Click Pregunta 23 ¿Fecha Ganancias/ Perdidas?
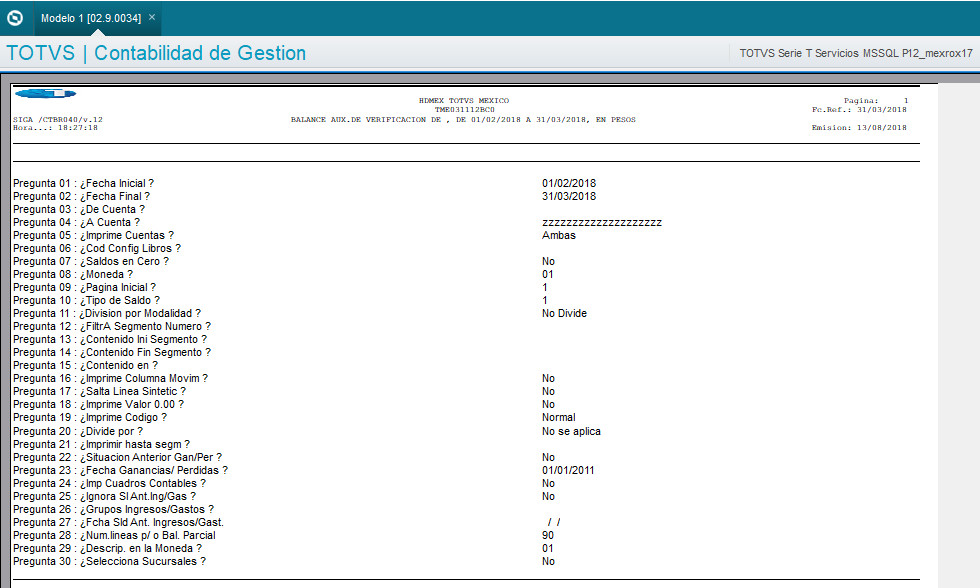Screen dimensions: 980x588 121,471
